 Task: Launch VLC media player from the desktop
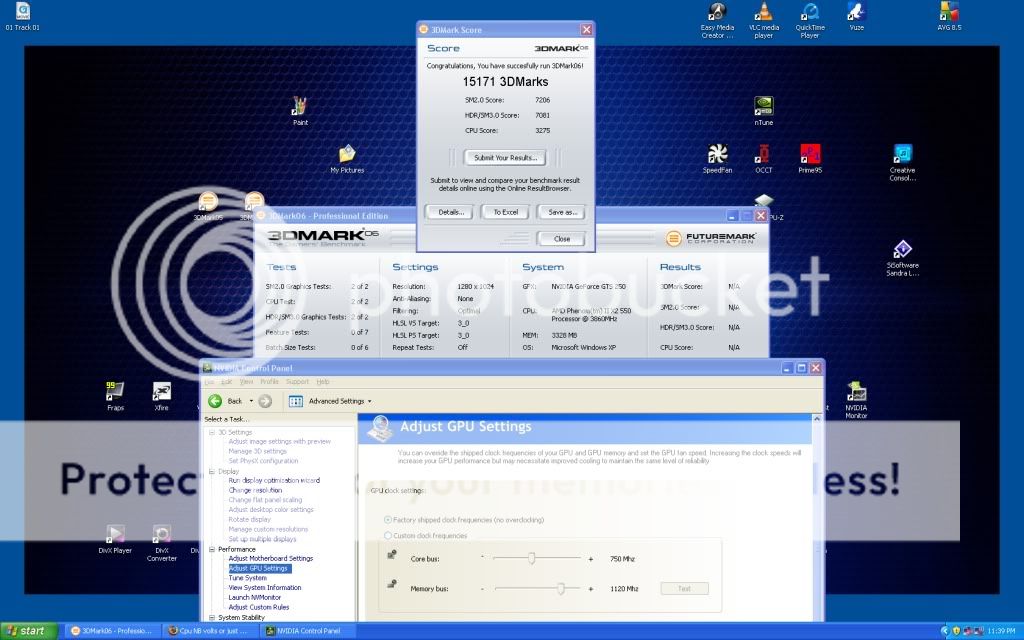pos(763,20)
